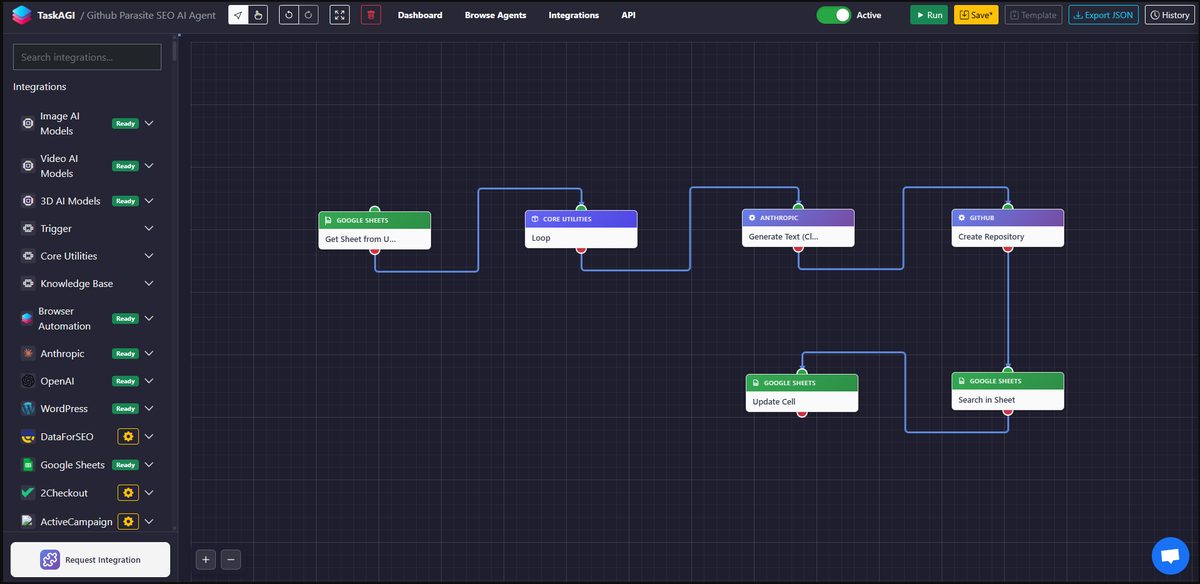The height and width of the screenshot is (584, 1200).
Task: Click the Export JSON button
Action: pos(1103,14)
